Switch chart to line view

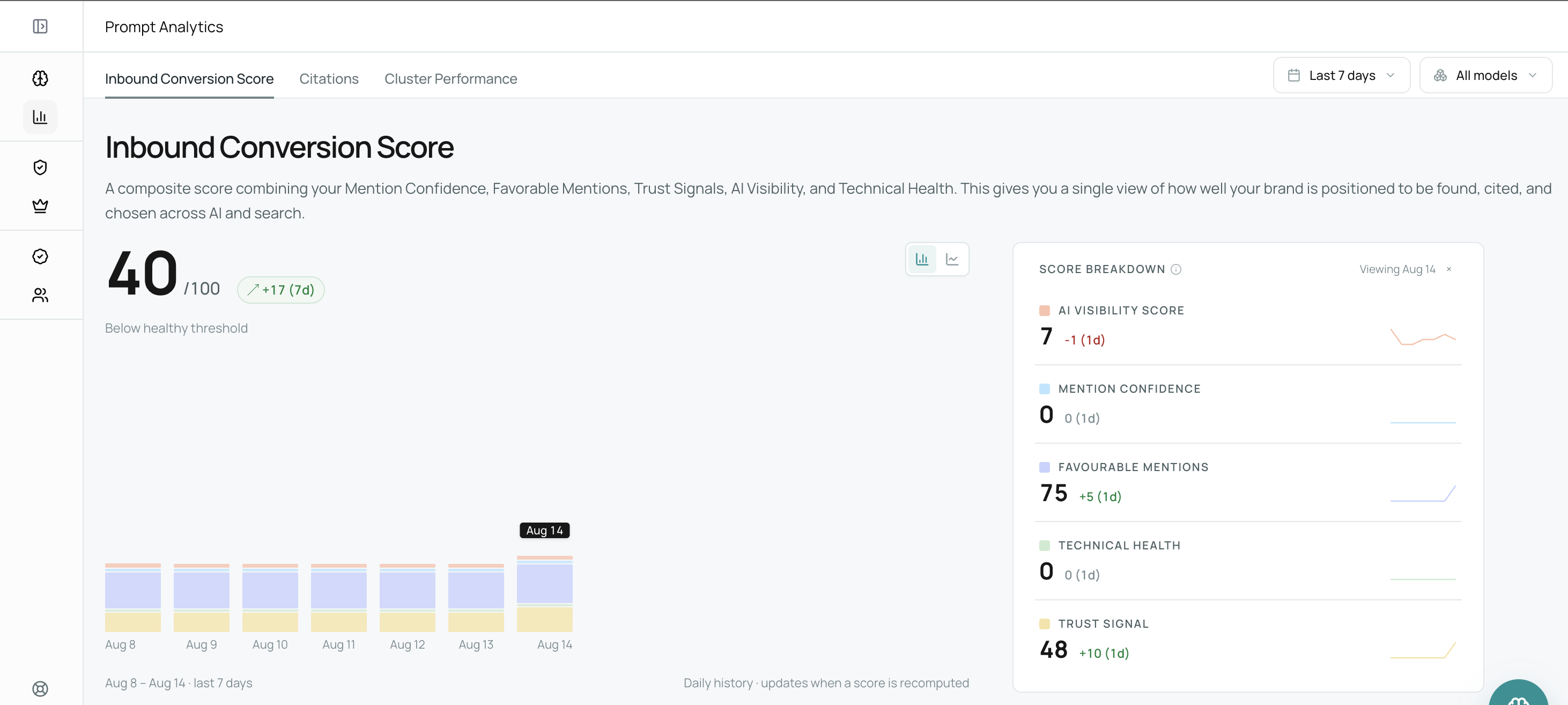pos(952,259)
